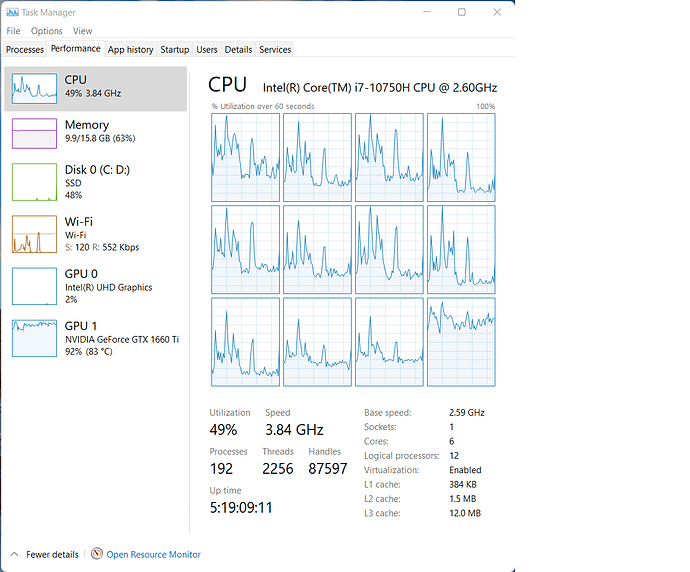
Task: Close the Task Manager window
Action: pyautogui.click(x=497, y=12)
